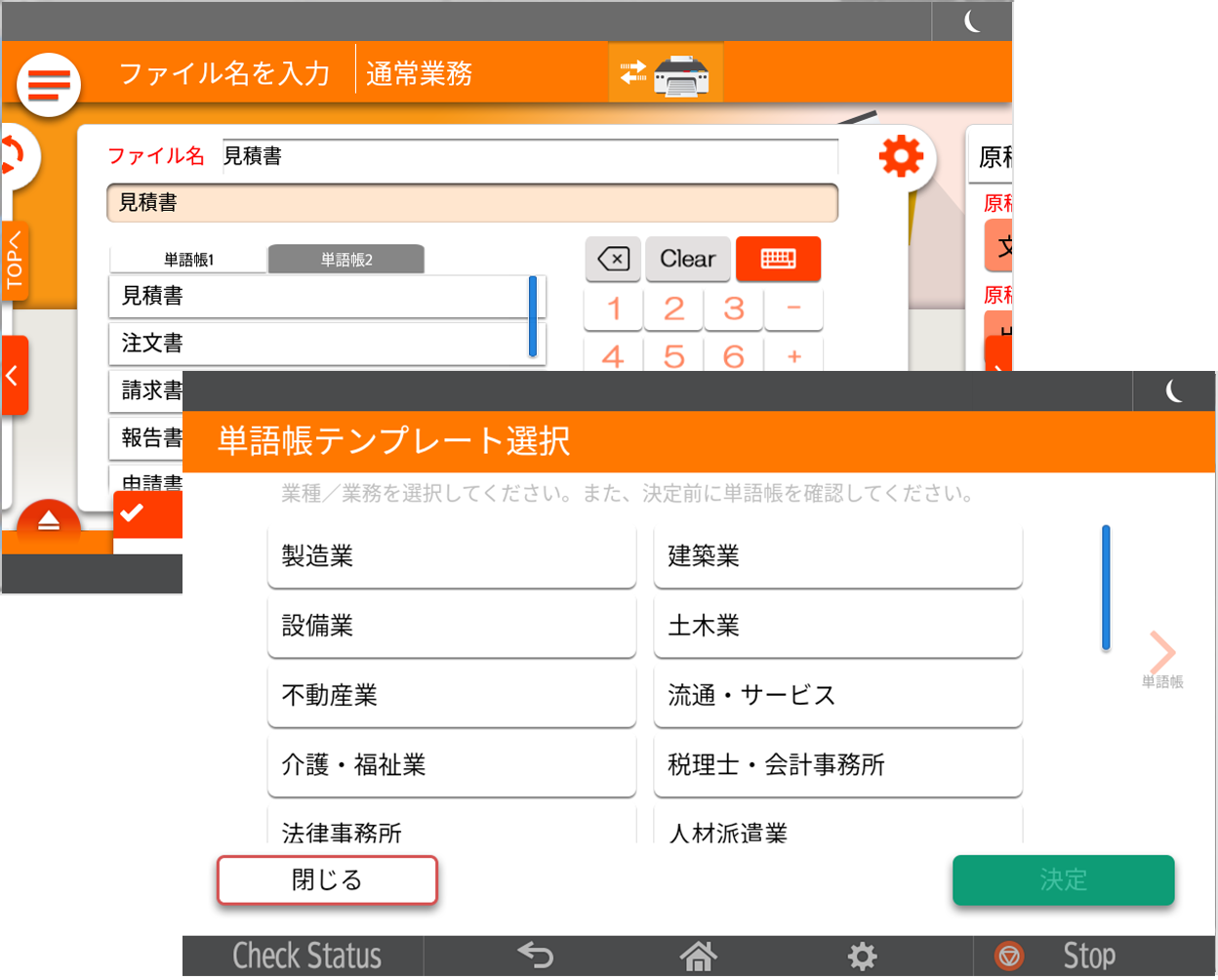Tap the home icon on the bottom bar
Image resolution: width=1218 pixels, height=980 pixels.
coord(697,956)
